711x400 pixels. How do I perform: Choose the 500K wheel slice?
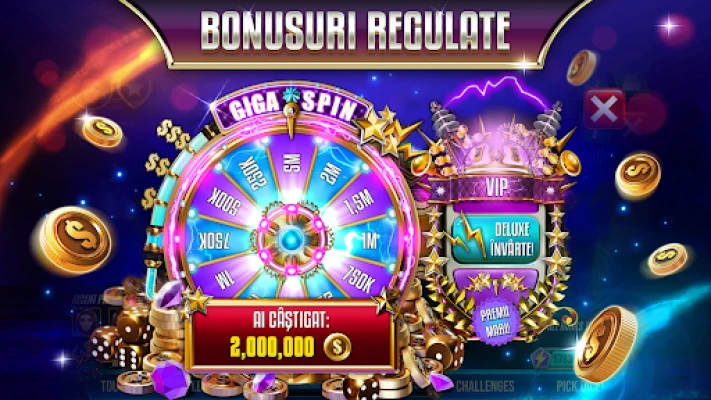pos(224,201)
